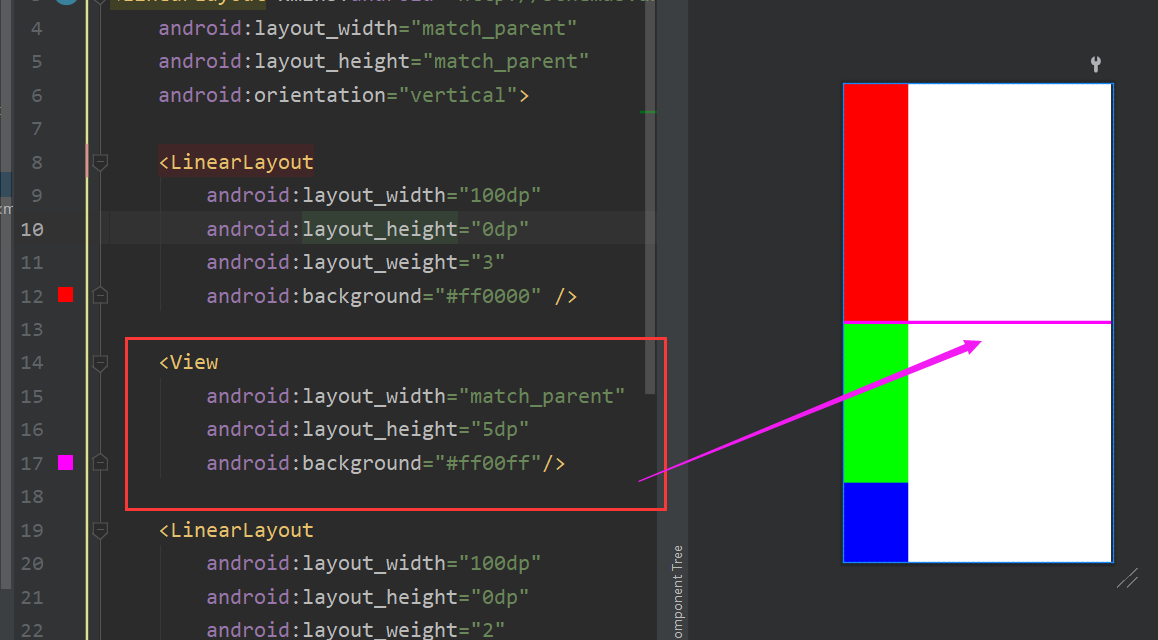
Task: Click the fold end marker on line 12
Action: 100,295
